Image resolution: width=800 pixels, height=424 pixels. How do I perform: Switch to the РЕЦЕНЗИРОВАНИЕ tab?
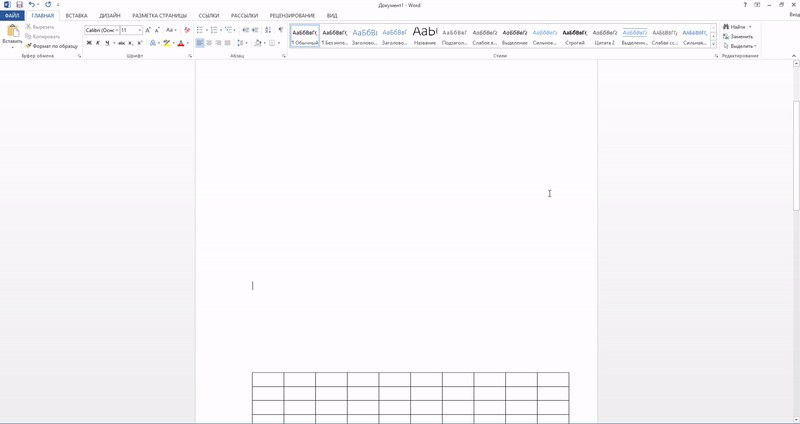point(292,16)
